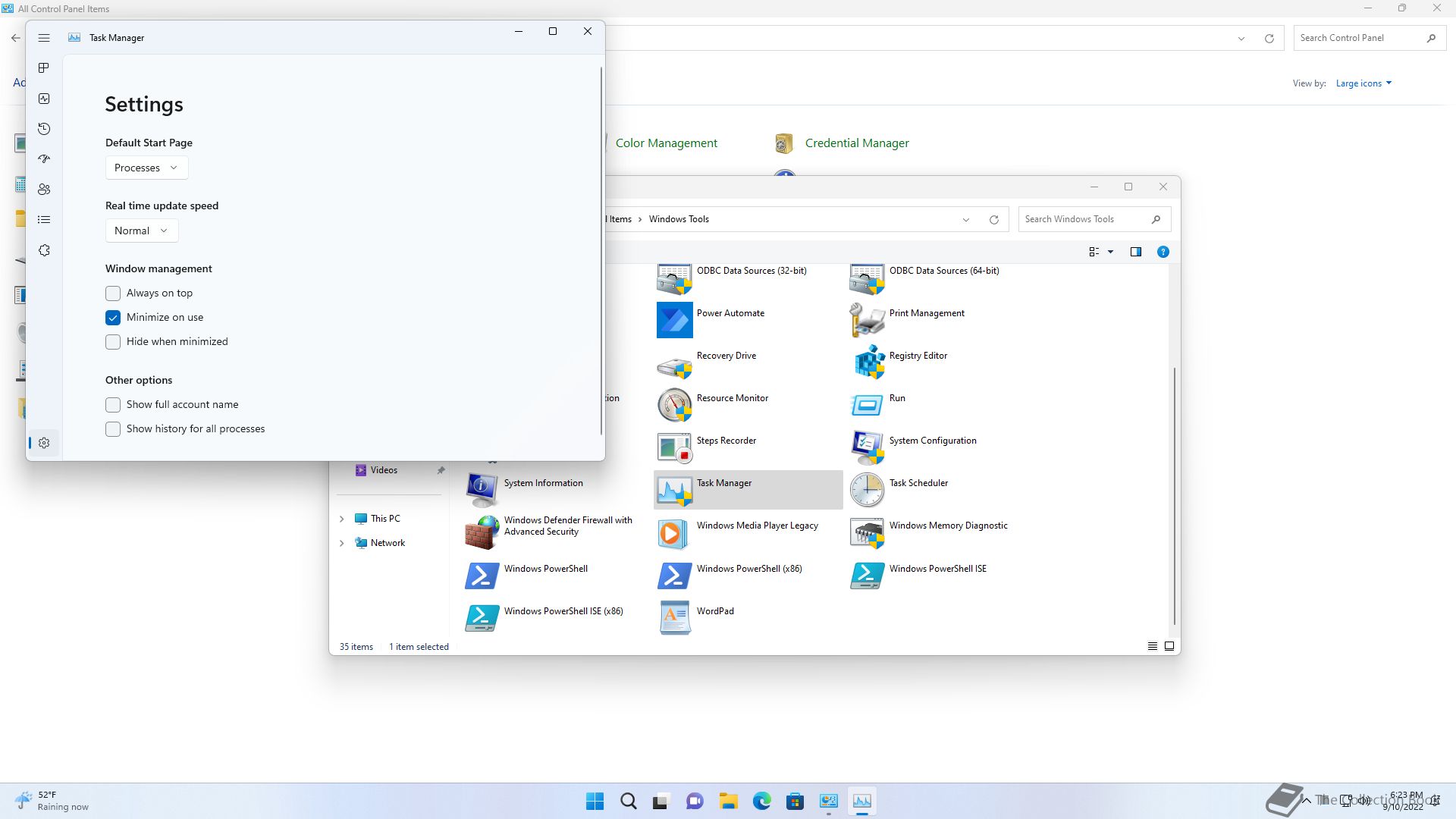
Task: Open Default Start Page dropdown showing Processes
Action: click(x=146, y=168)
